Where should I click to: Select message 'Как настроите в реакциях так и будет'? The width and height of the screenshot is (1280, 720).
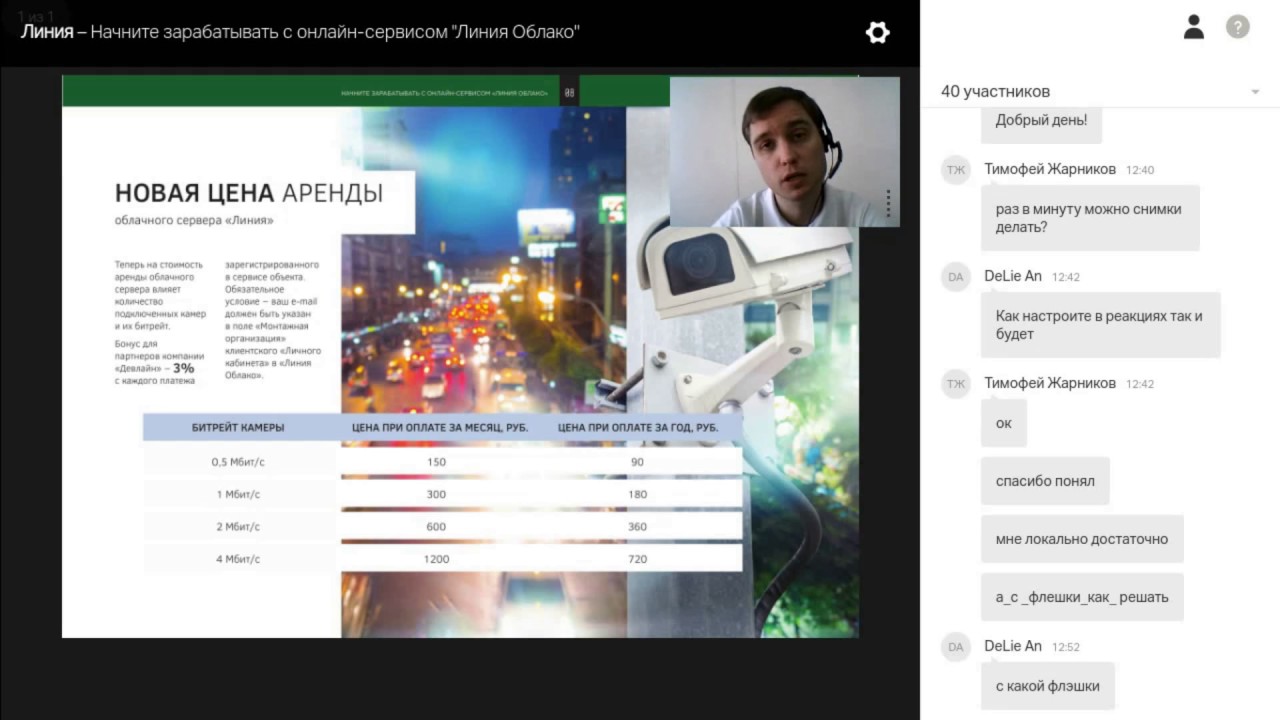click(x=1101, y=325)
